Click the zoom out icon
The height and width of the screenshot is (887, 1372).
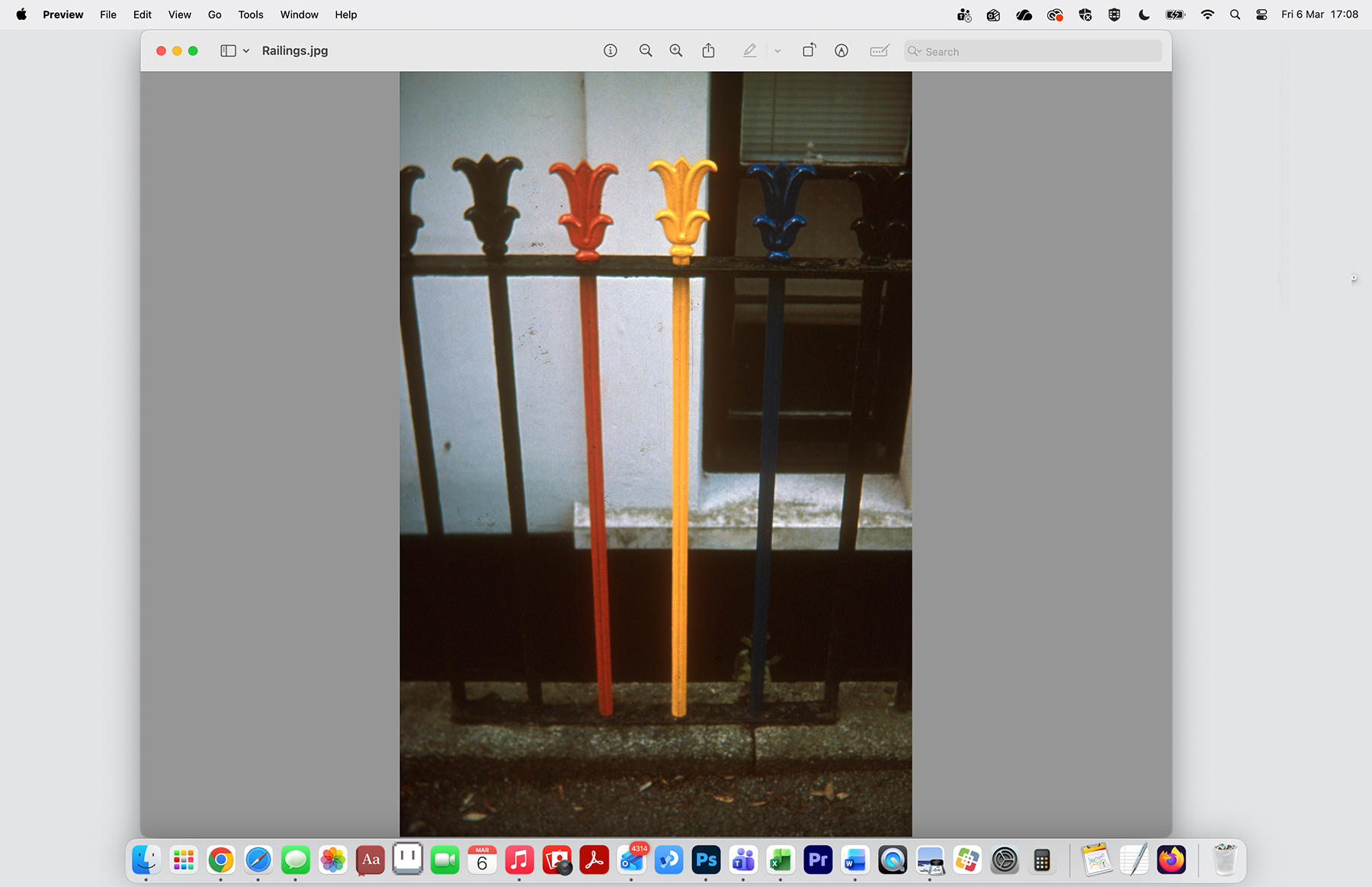point(646,50)
